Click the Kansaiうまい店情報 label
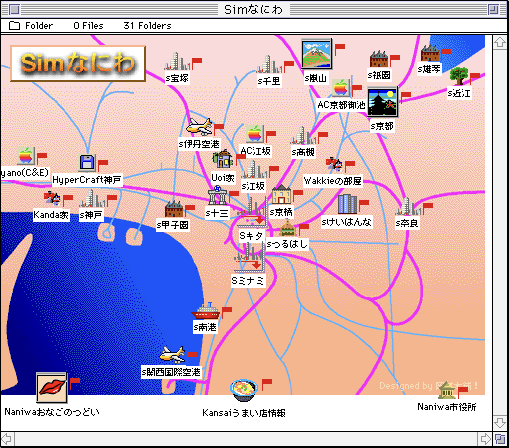This screenshot has height=448, width=509. coord(244,413)
